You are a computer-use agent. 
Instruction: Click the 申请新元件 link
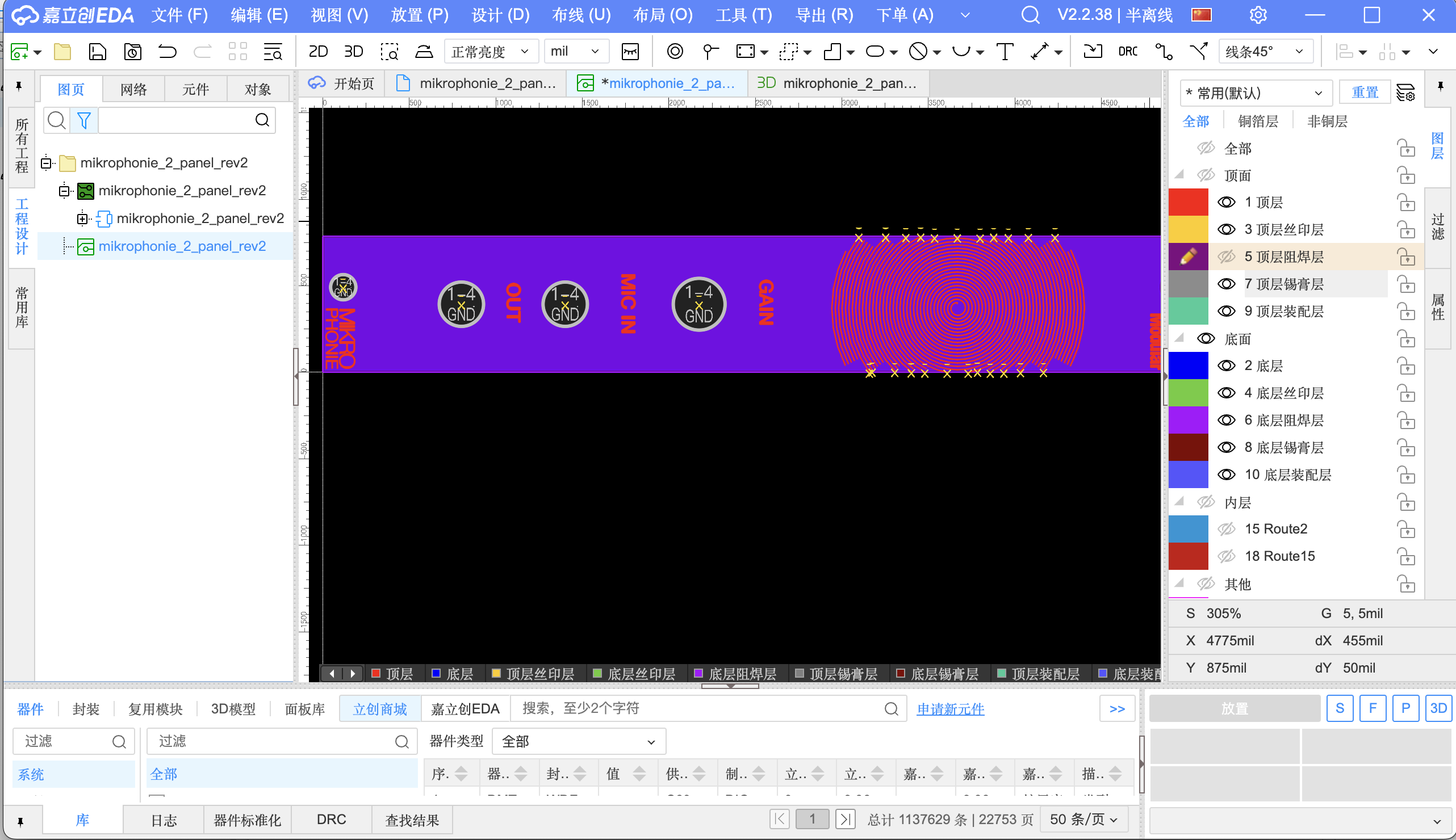click(x=950, y=709)
